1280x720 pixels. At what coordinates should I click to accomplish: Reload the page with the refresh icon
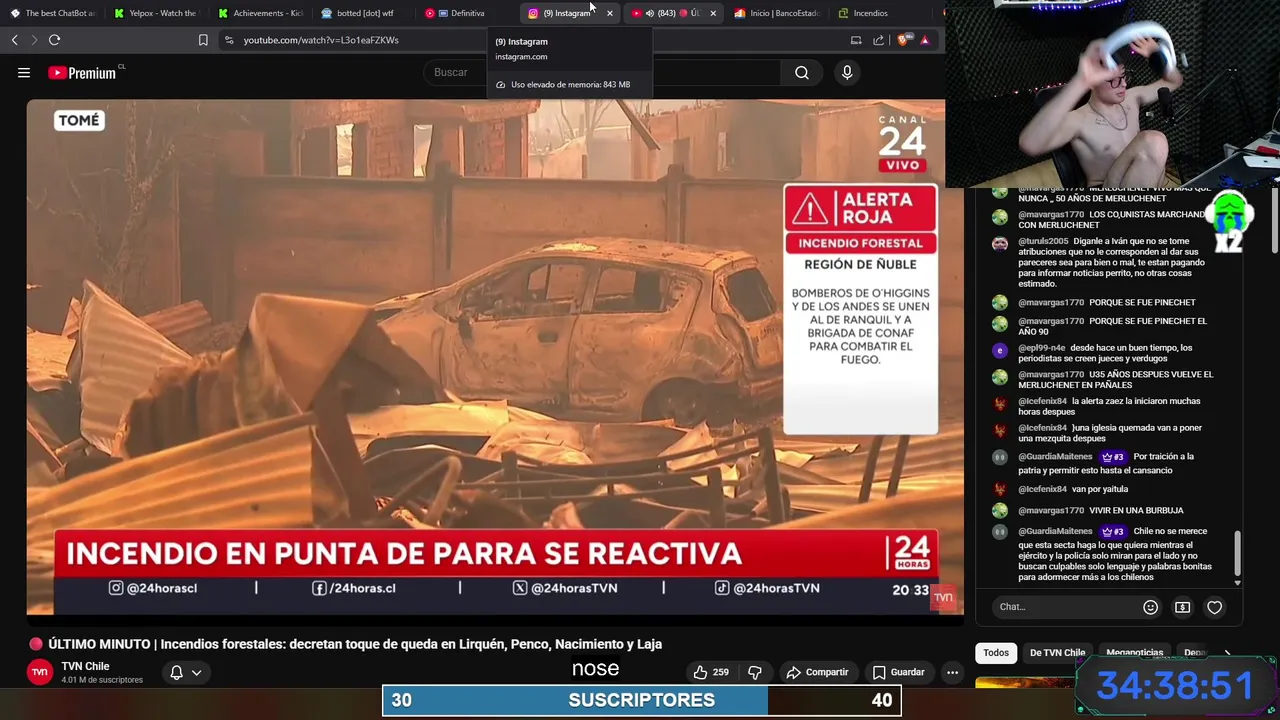coord(54,40)
